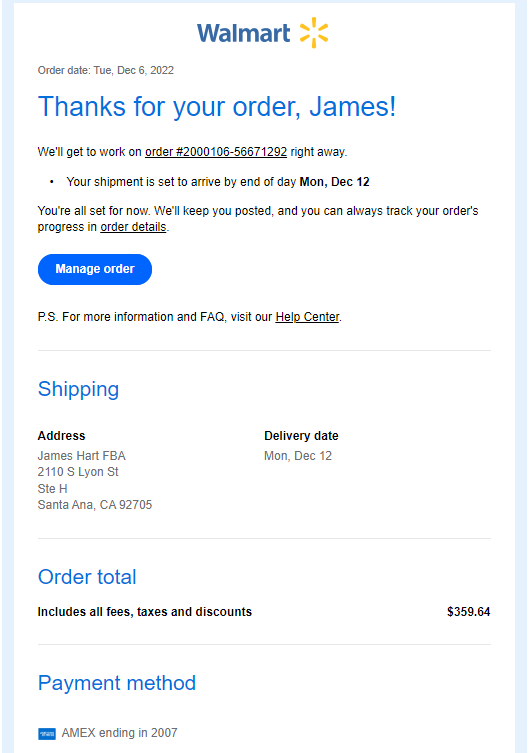This screenshot has height=753, width=530.
Task: Click the AMEX card icon
Action: pyautogui.click(x=47, y=733)
